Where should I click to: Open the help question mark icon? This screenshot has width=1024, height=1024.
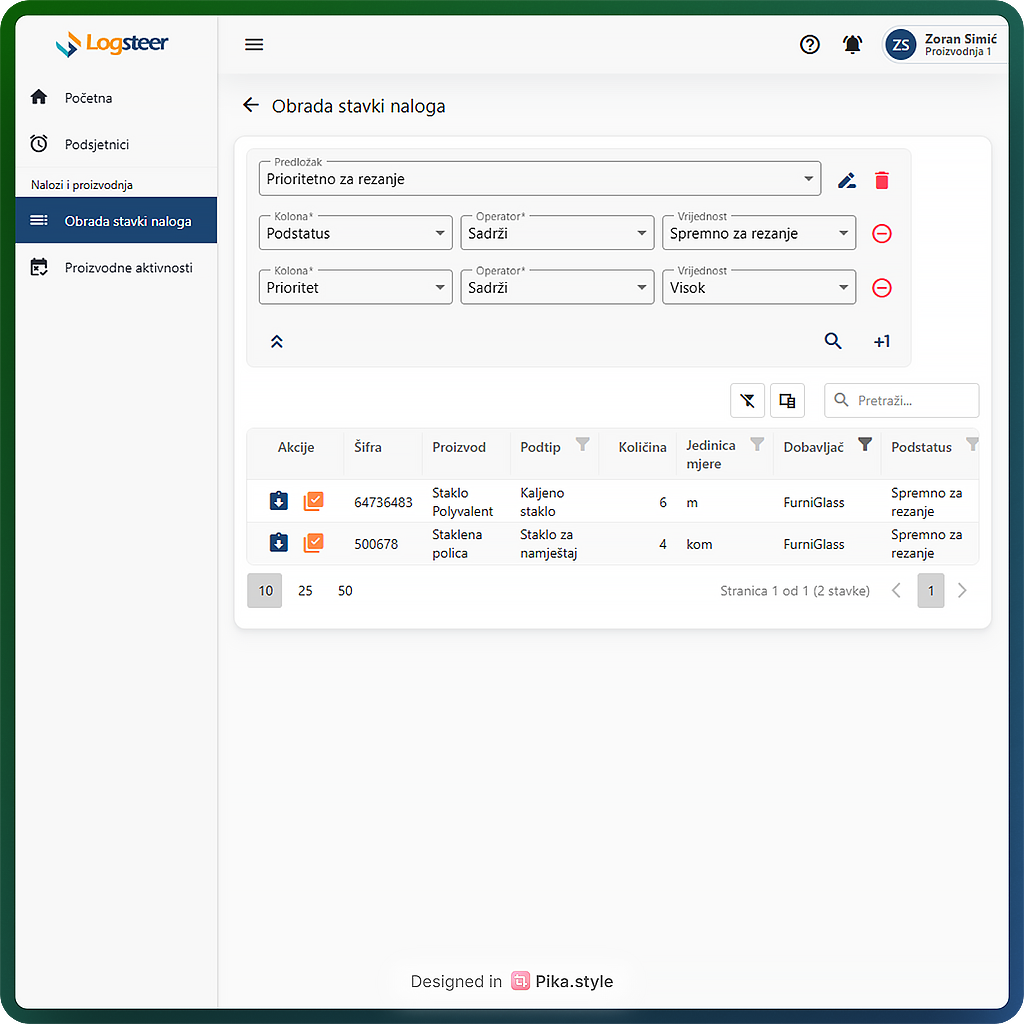[x=810, y=44]
